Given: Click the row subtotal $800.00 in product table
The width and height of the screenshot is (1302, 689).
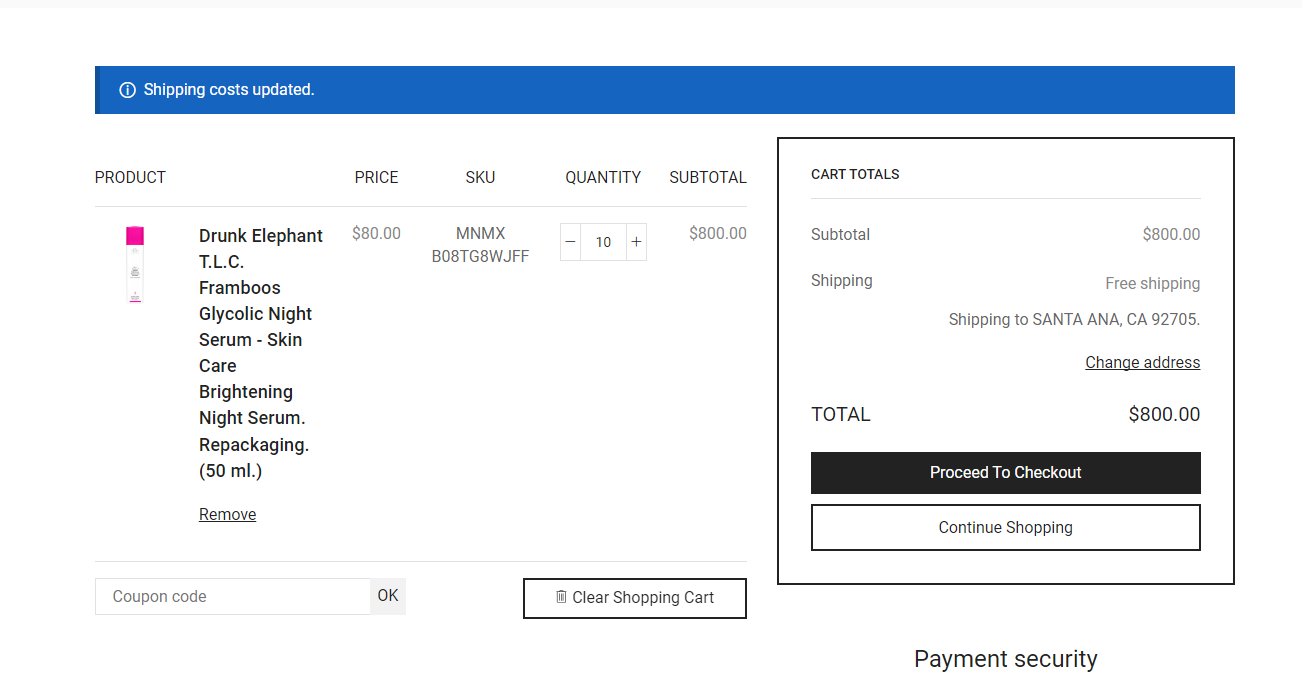Looking at the screenshot, I should (718, 233).
